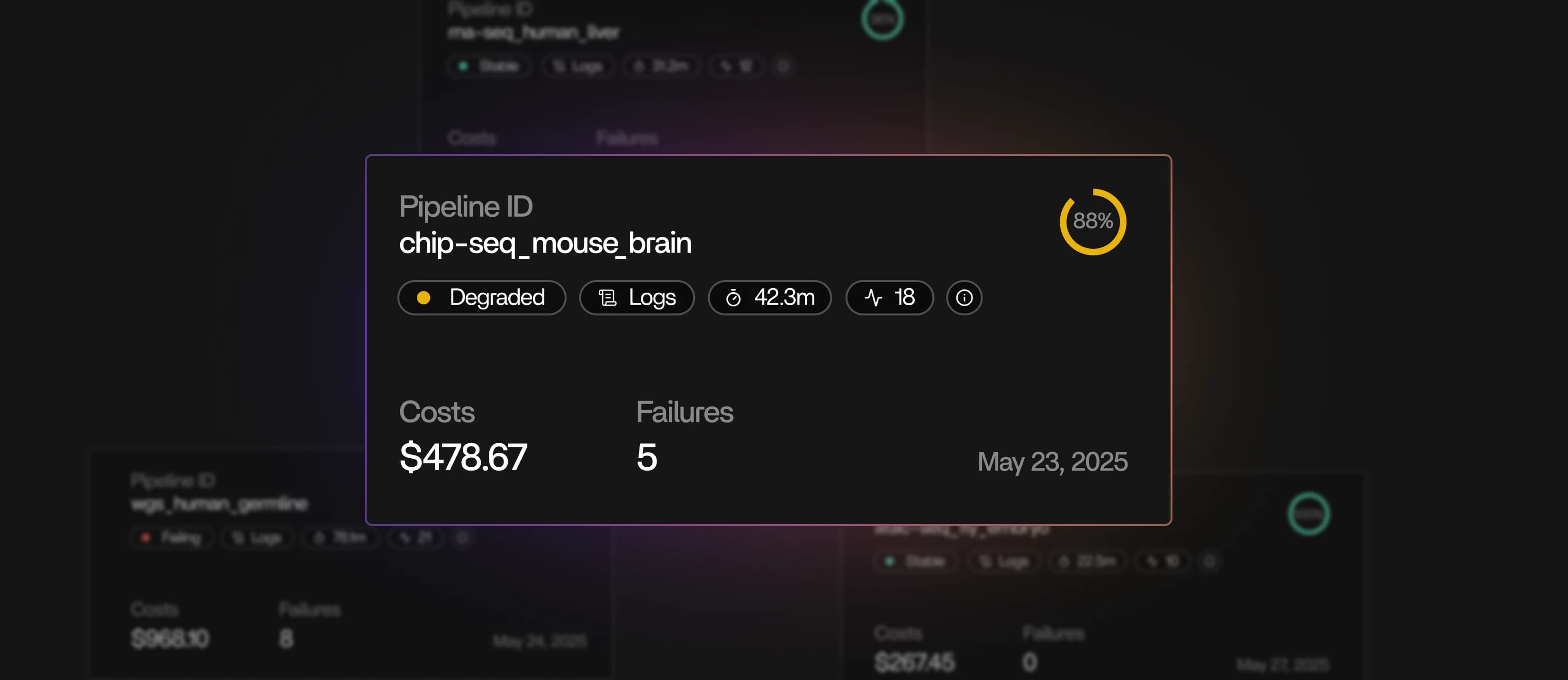Click the 42.3m duration pill
Screen dimensions: 1568x680
[769, 298]
